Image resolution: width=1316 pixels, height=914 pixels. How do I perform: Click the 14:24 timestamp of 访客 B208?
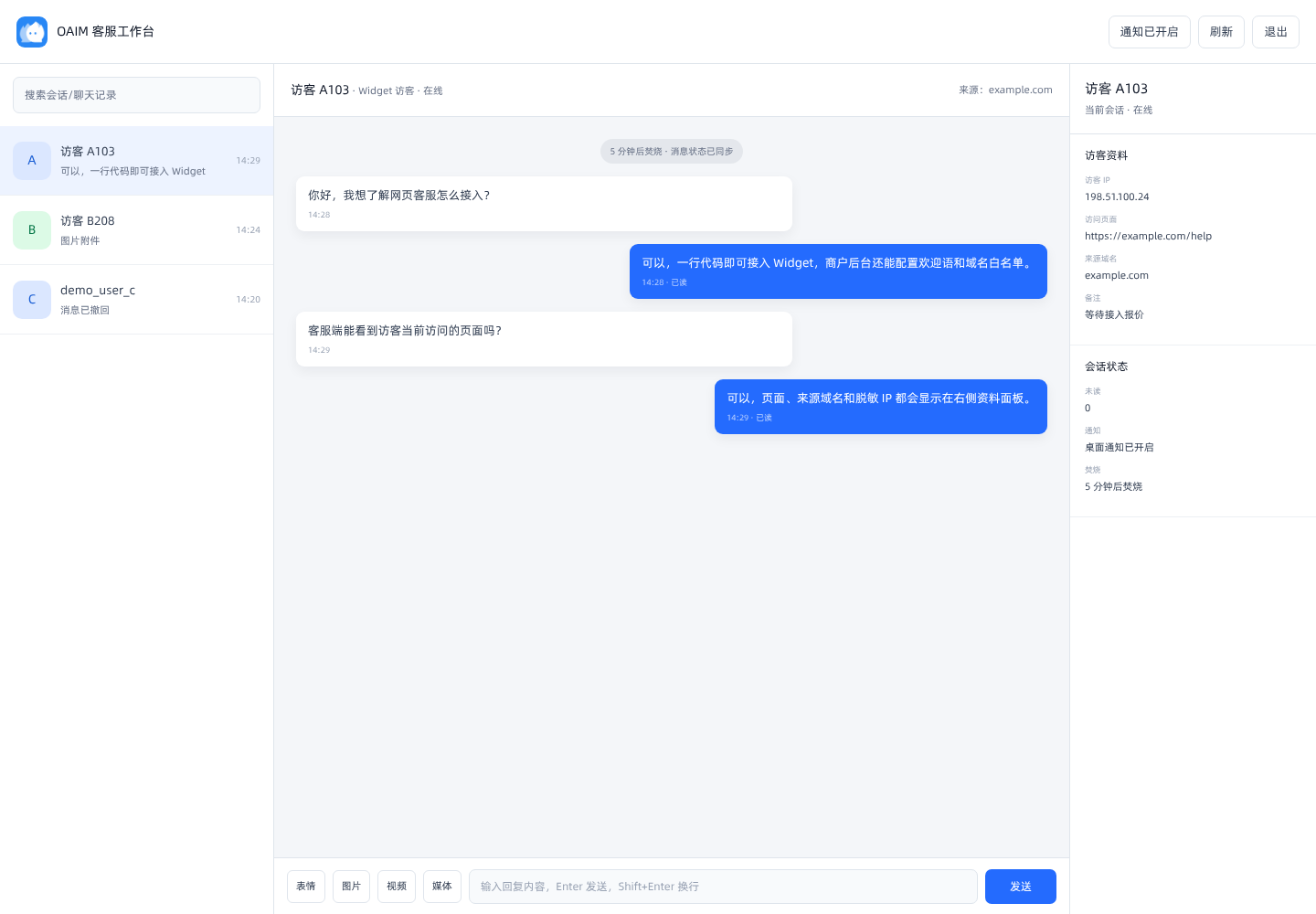248,230
